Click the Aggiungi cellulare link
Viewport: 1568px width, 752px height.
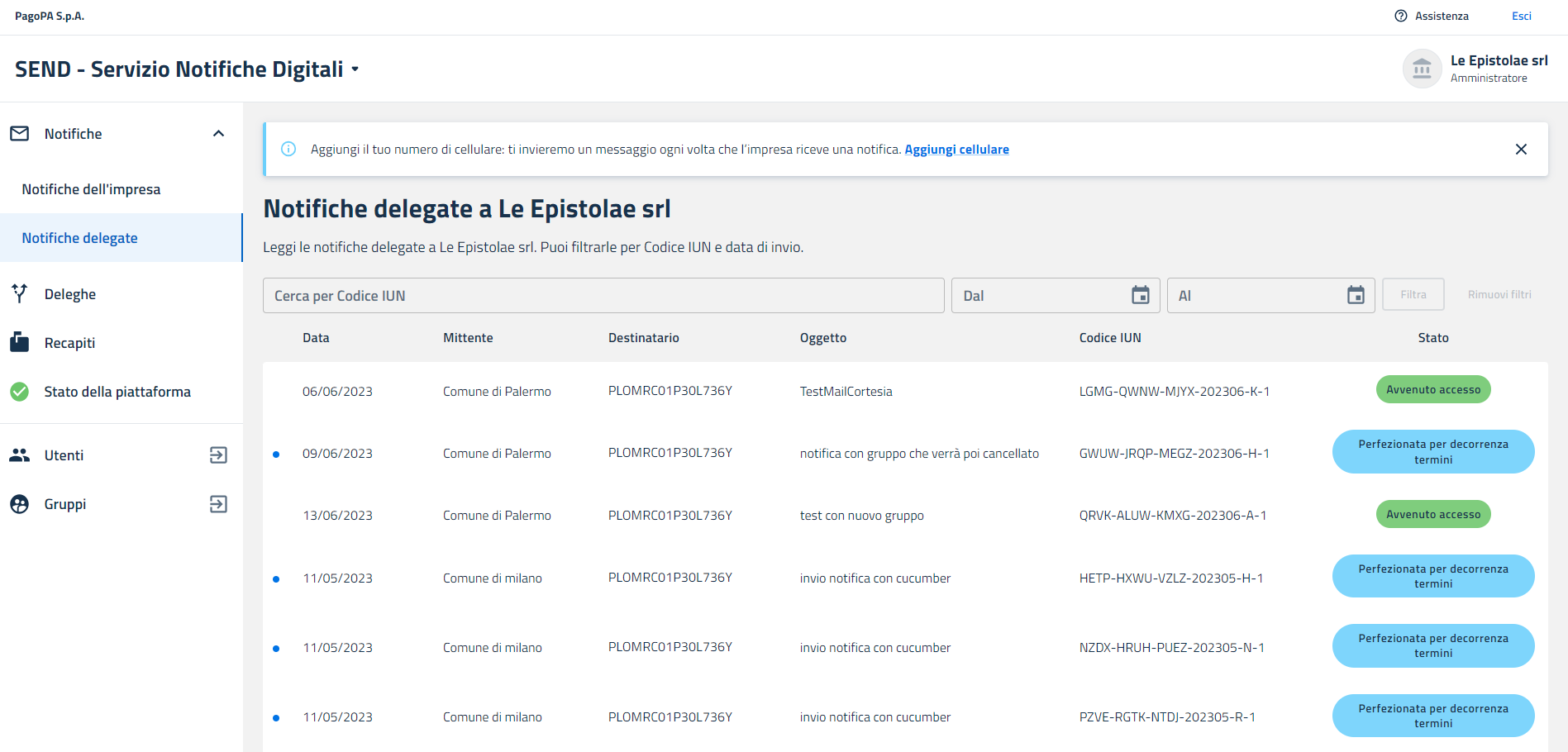pyautogui.click(x=956, y=150)
